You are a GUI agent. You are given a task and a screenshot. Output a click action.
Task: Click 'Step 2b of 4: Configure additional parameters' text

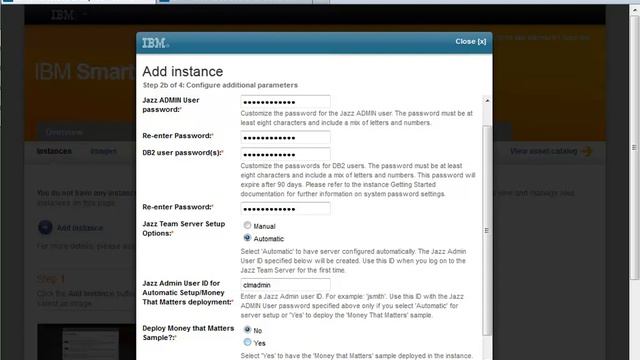coord(220,85)
